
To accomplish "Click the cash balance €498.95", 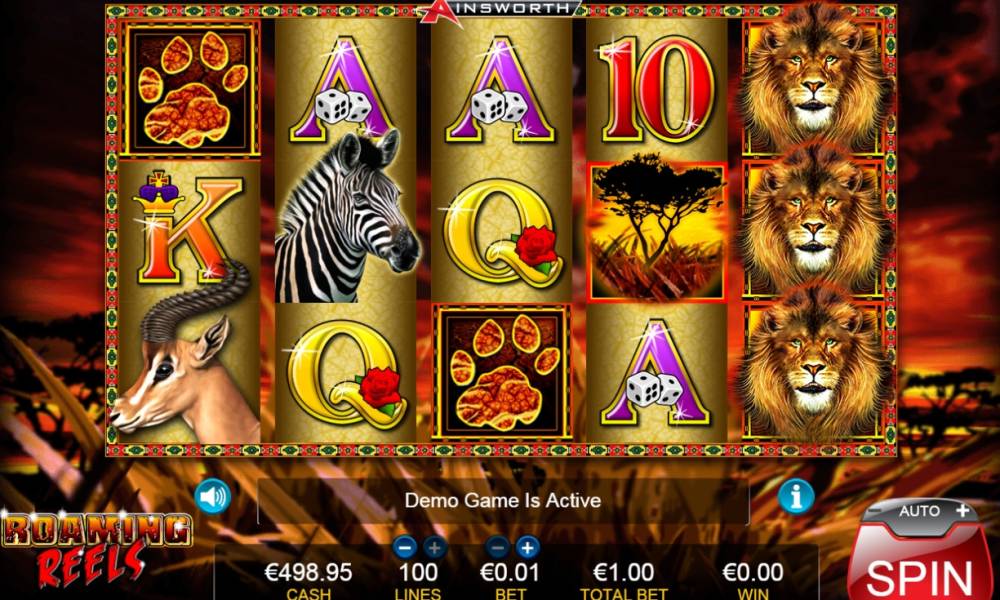I will tap(308, 573).
